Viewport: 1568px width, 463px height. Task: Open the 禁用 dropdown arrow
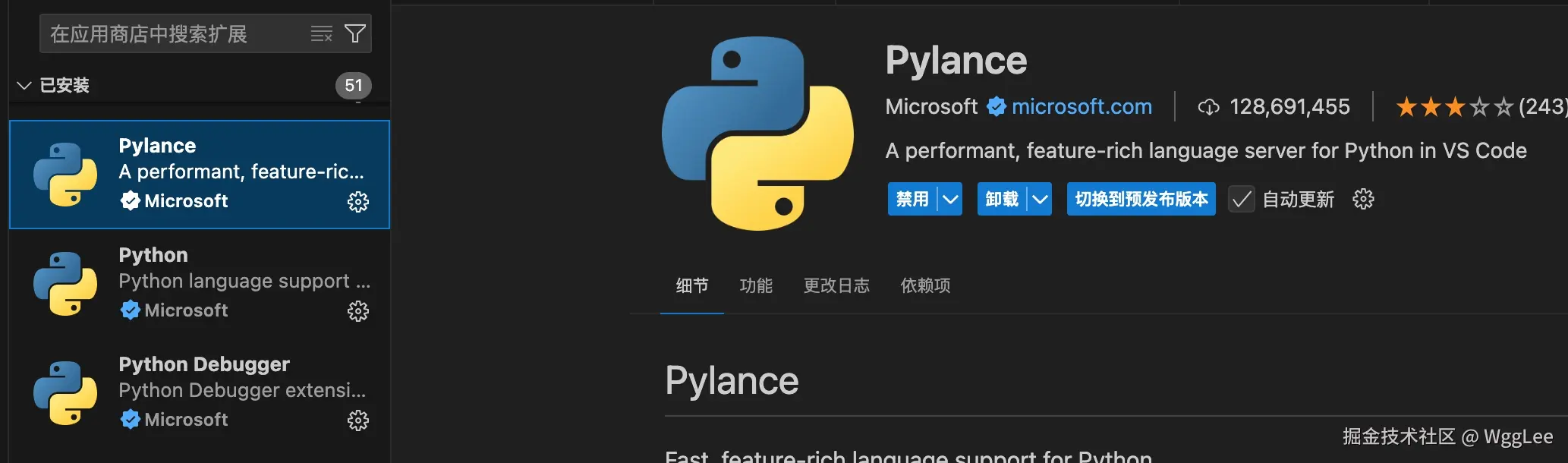click(x=950, y=199)
